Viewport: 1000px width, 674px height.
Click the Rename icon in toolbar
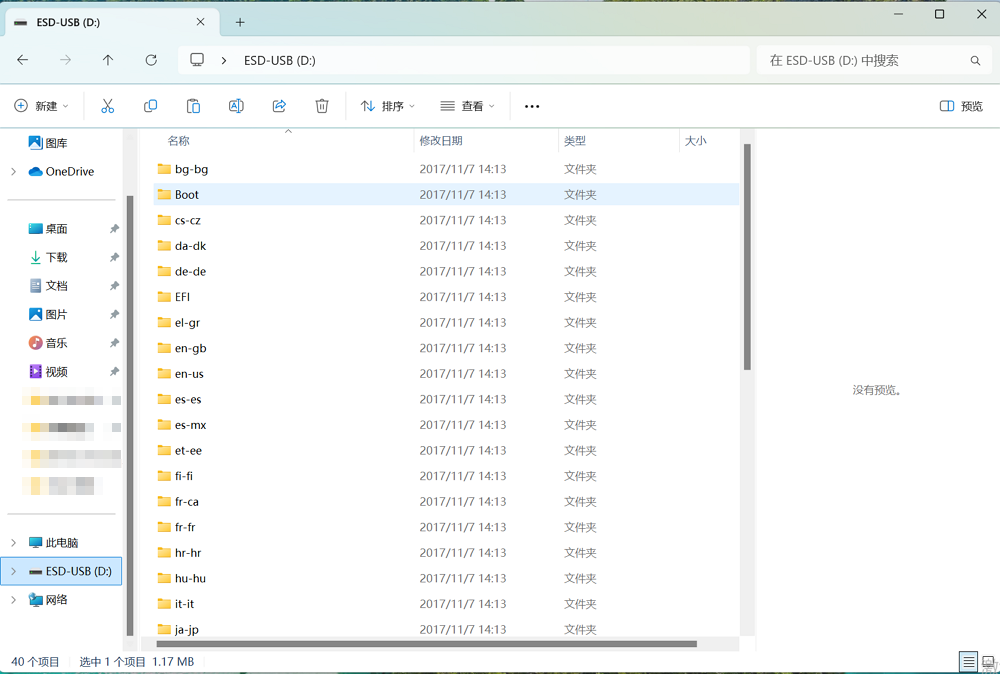tap(237, 106)
